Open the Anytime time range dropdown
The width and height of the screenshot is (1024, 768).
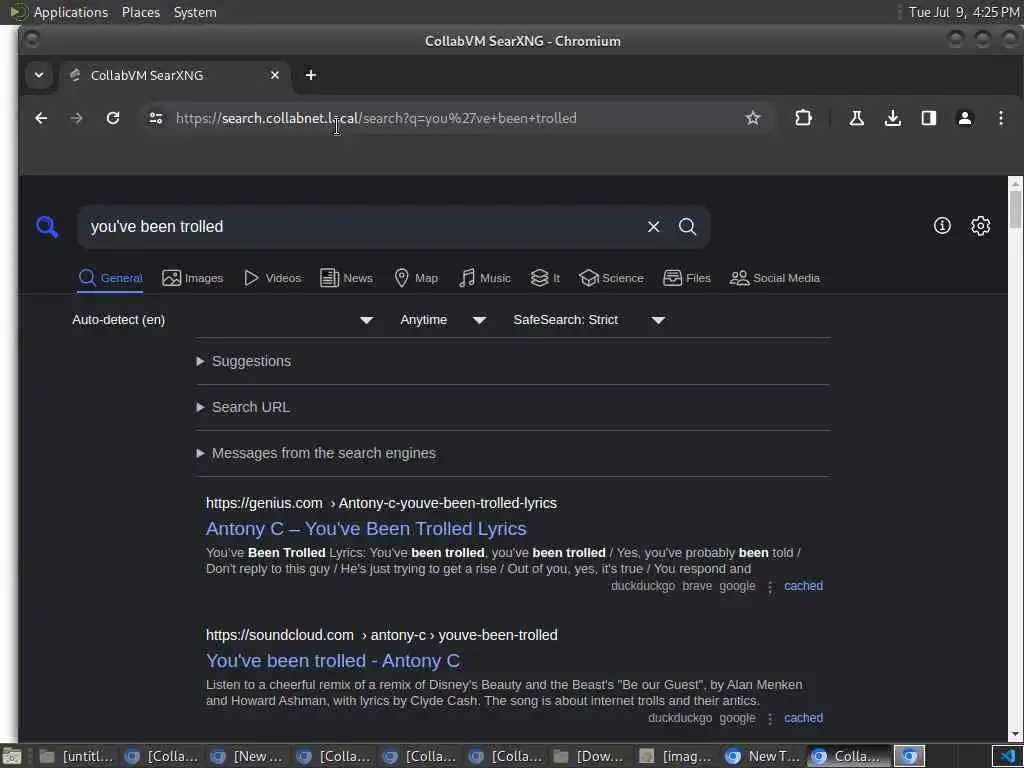(443, 320)
